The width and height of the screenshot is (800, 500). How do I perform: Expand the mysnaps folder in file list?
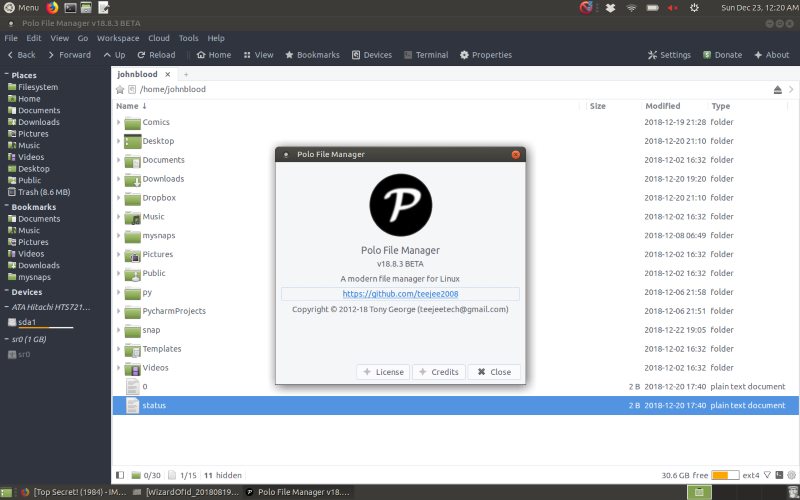(118, 235)
